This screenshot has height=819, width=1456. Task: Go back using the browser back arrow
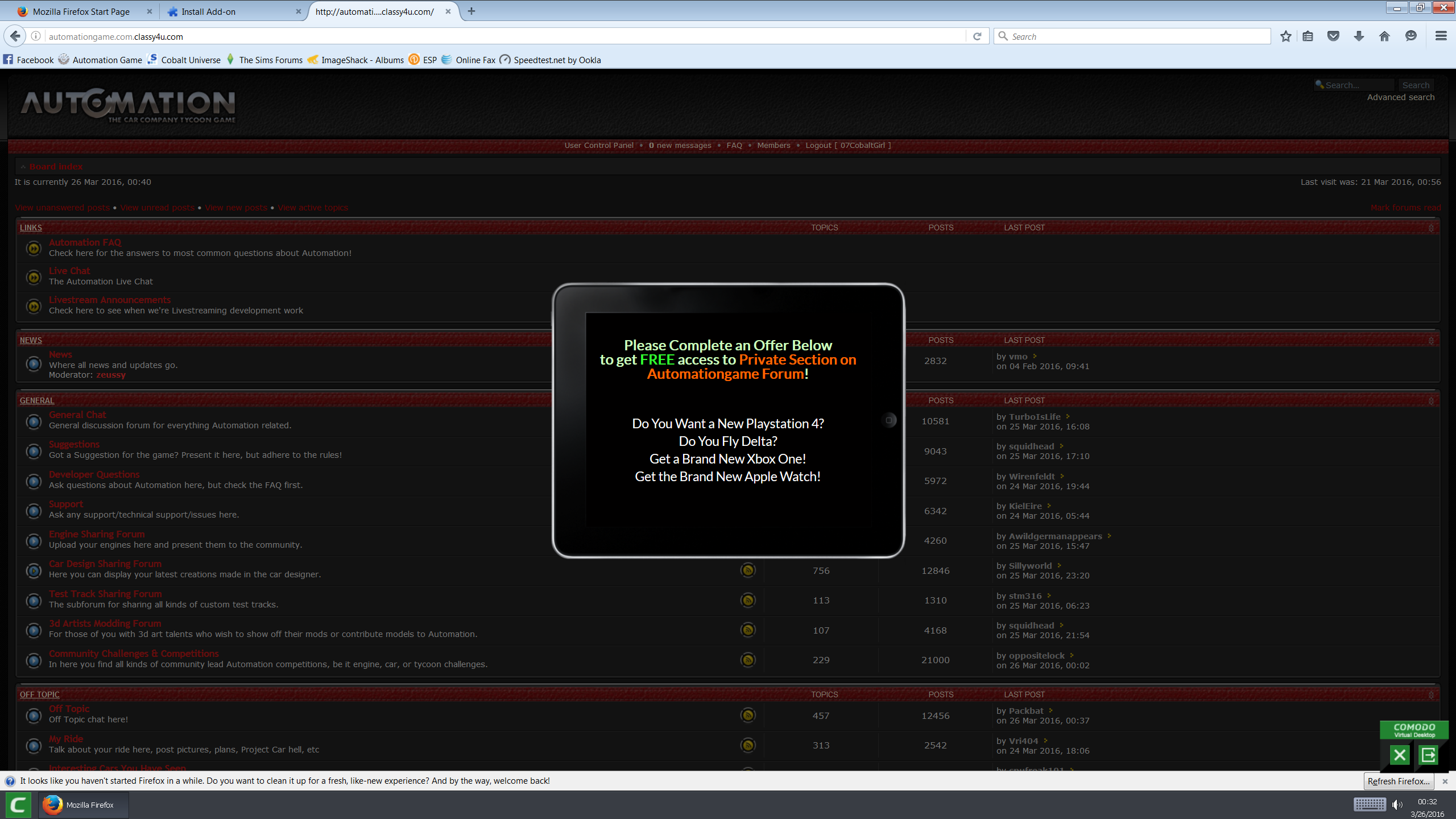(x=15, y=36)
